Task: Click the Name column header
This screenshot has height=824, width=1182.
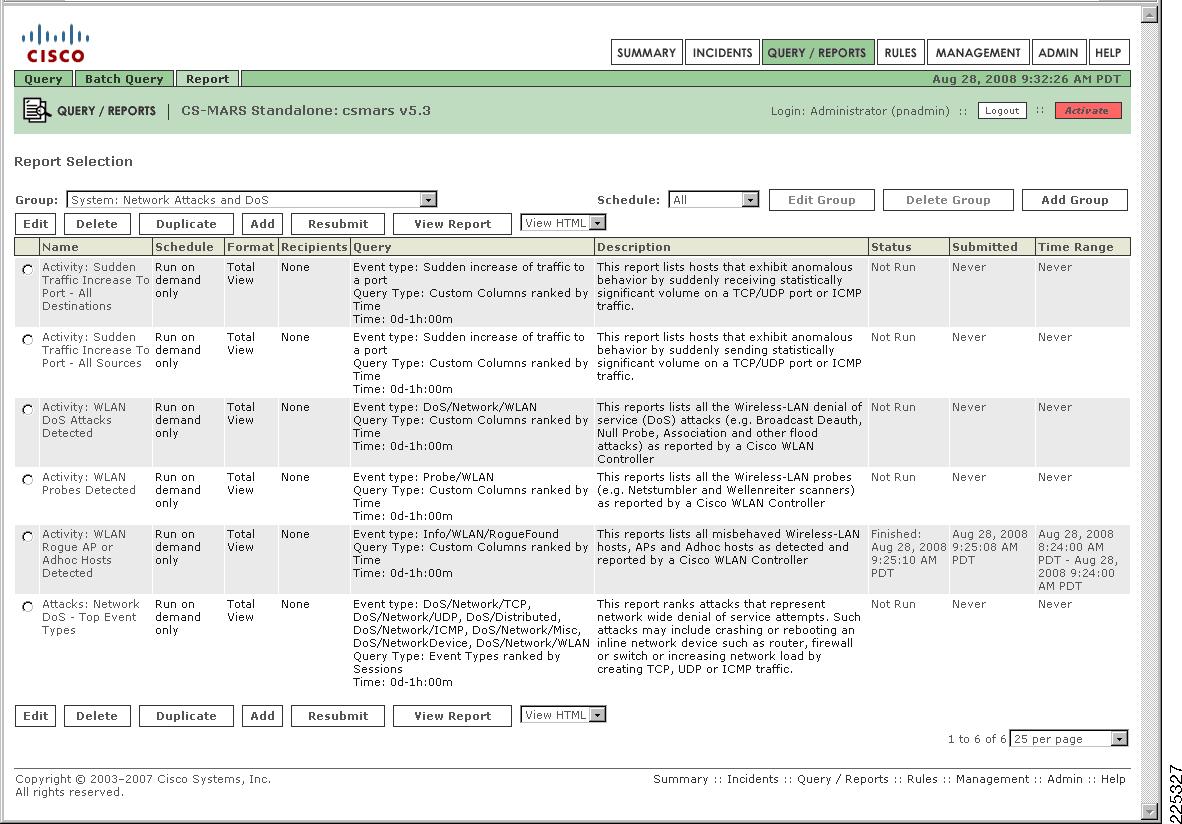Action: [96, 247]
